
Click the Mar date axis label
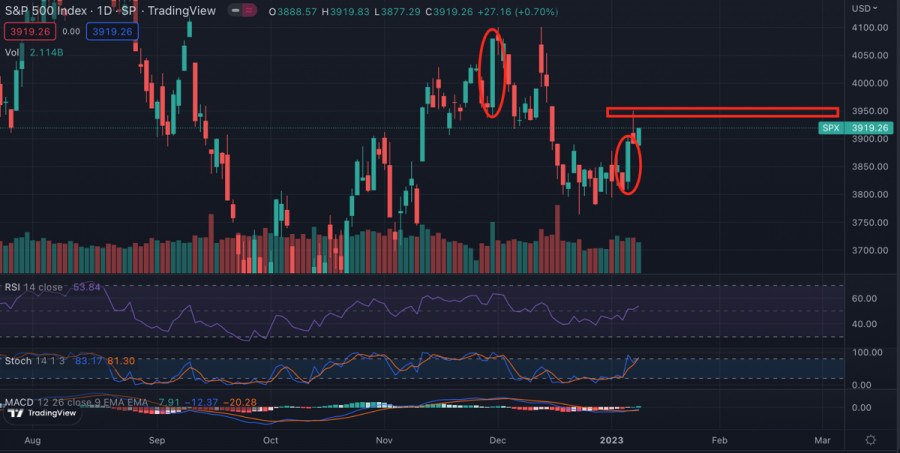[823, 440]
